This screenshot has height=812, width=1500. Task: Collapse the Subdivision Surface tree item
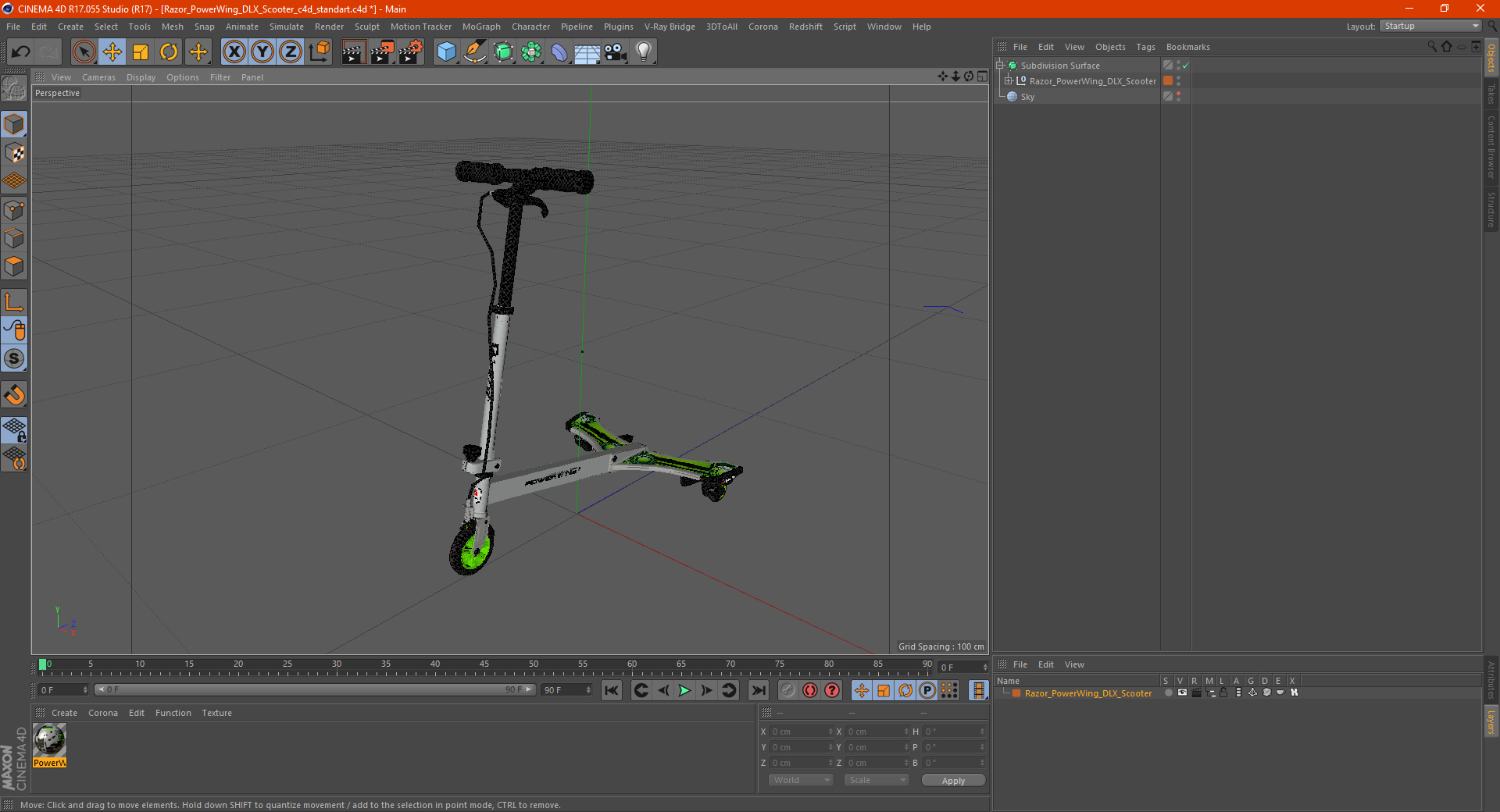pyautogui.click(x=999, y=66)
